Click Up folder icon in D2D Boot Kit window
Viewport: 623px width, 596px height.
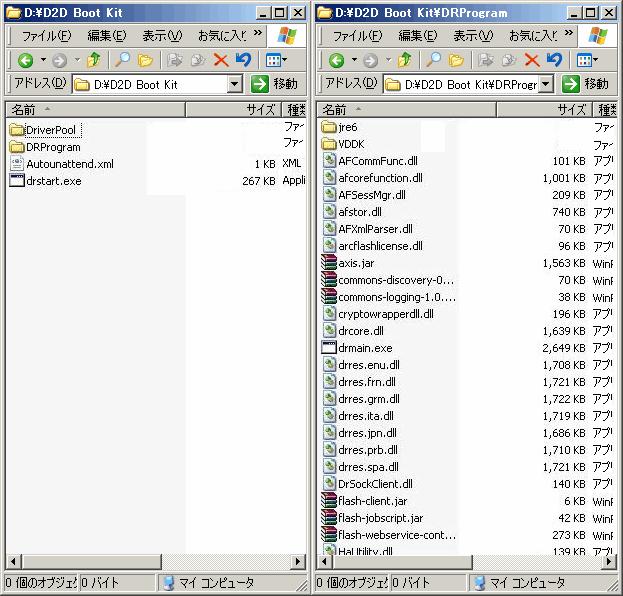pos(94,60)
